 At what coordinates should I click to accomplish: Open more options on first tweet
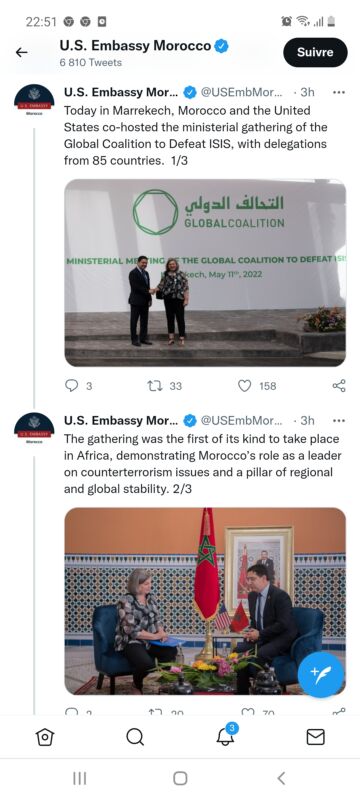[339, 92]
